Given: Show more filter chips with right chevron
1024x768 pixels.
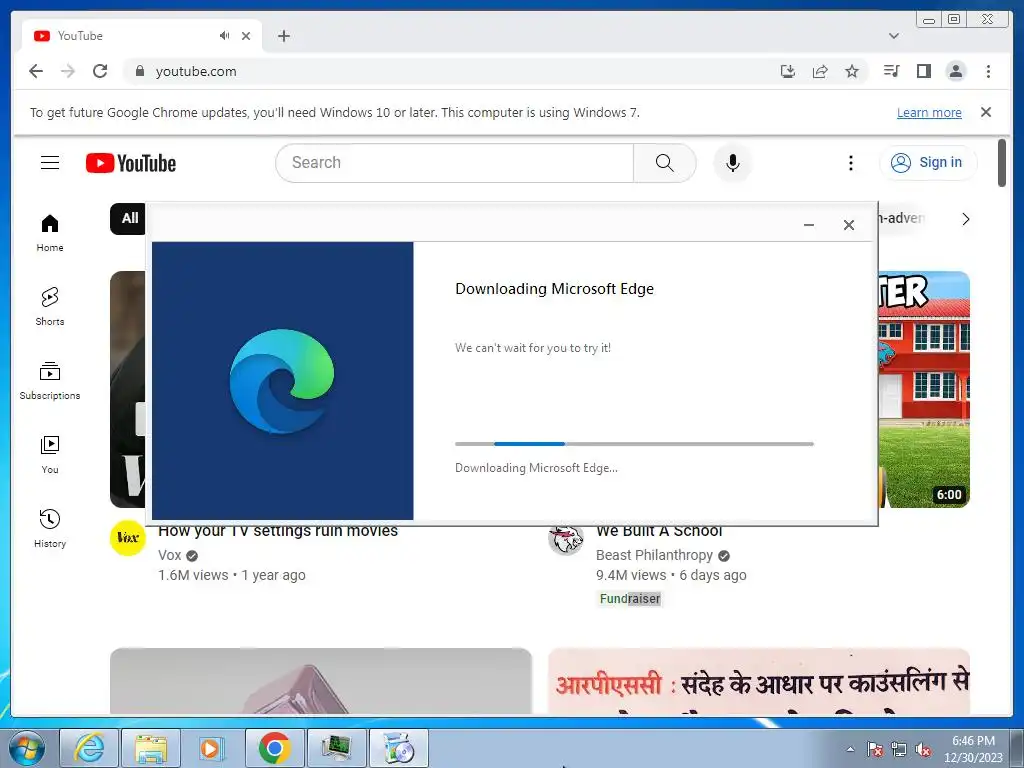Looking at the screenshot, I should [966, 219].
